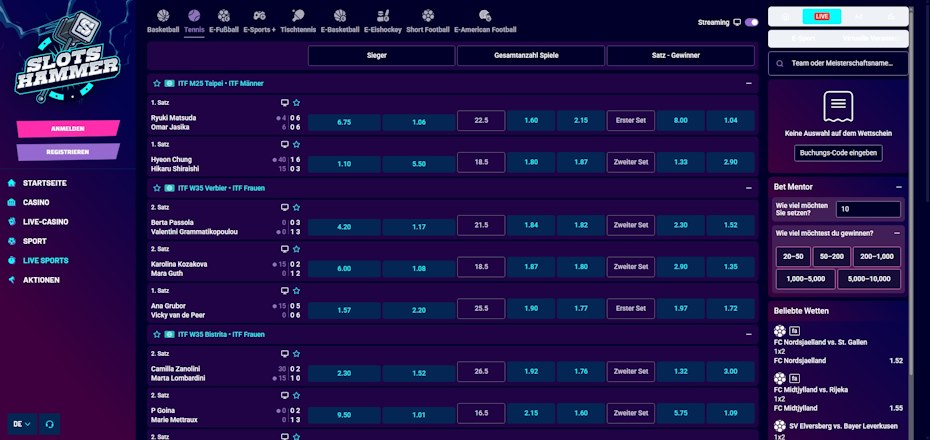Click football icon beside FC Midtjylland bet
The image size is (930, 440).
[x=780, y=378]
